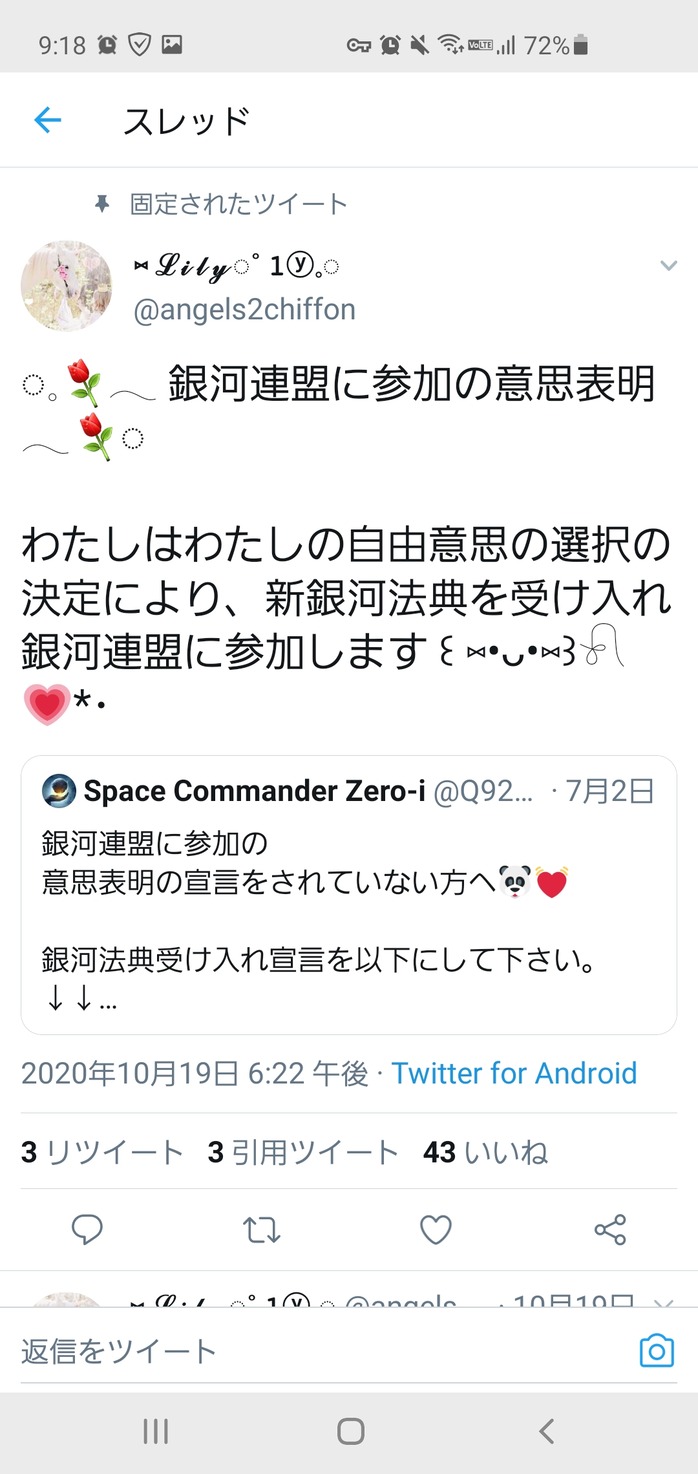Open the reply speech bubble icon
Viewport: 698px width, 1474px height.
(87, 1230)
